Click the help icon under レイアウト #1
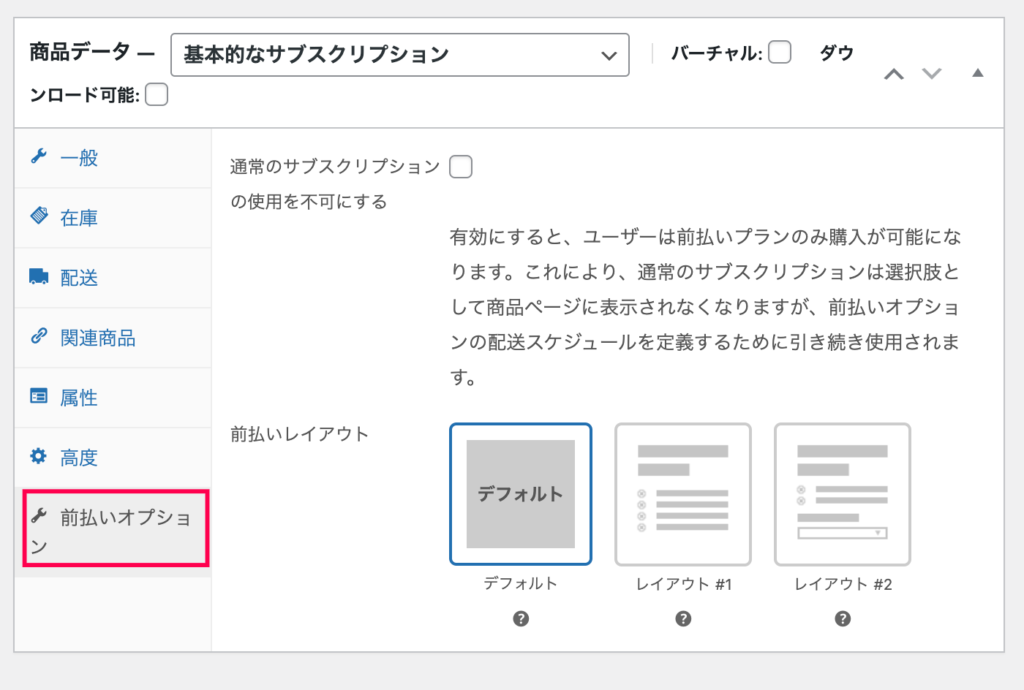 [x=683, y=619]
